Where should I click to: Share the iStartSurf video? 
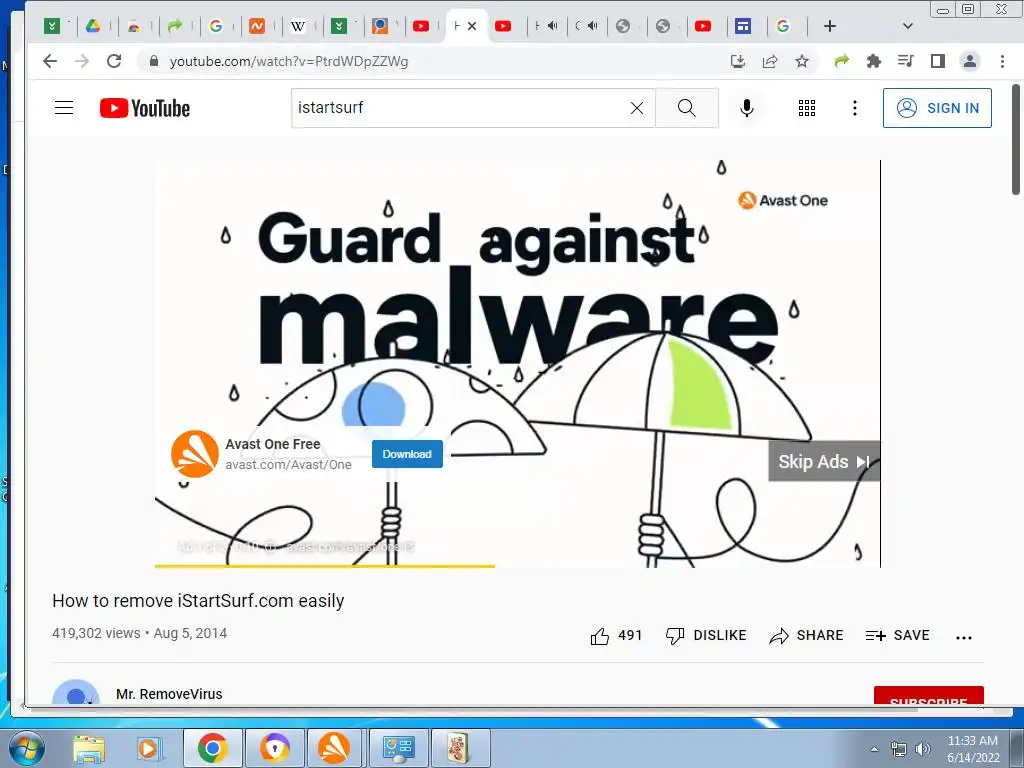[x=806, y=635]
